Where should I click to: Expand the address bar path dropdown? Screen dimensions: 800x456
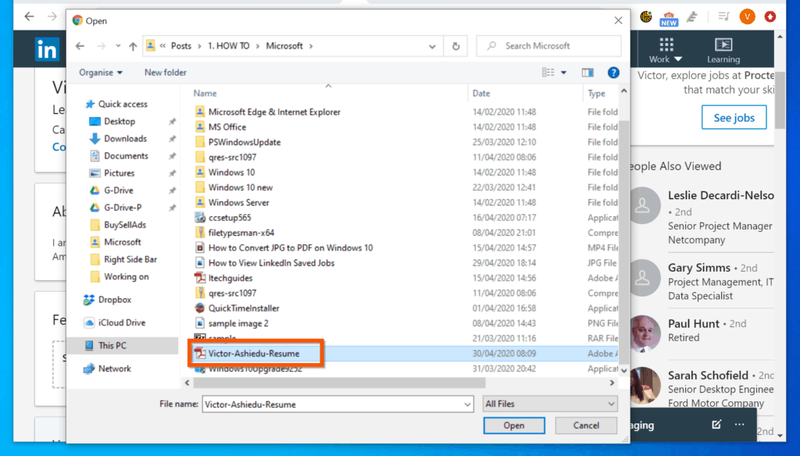click(432, 46)
